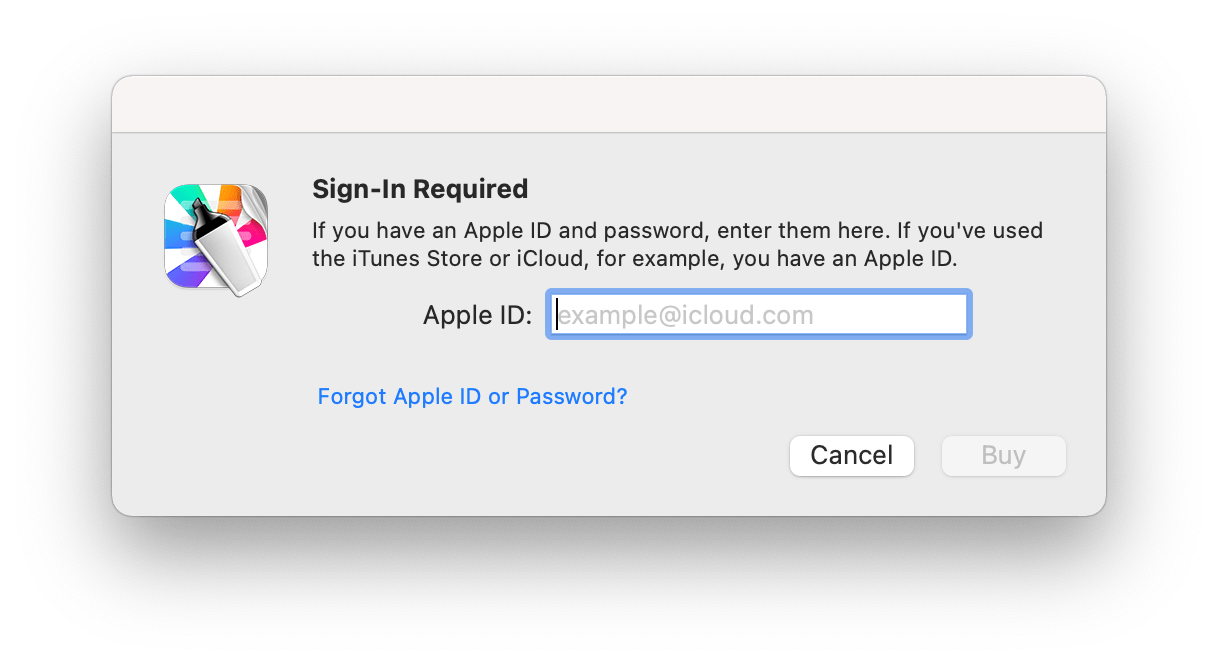Click the Buy button
1218x664 pixels.
click(x=1004, y=456)
